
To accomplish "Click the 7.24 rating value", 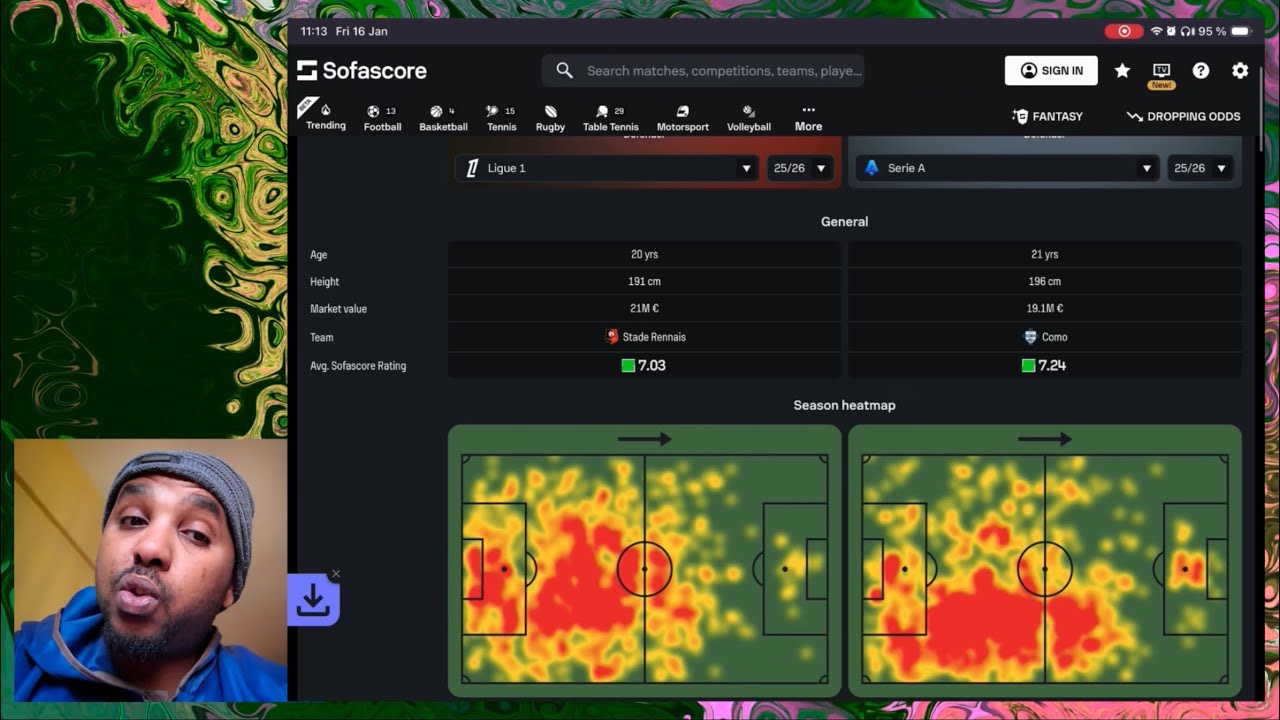I will pos(1052,365).
